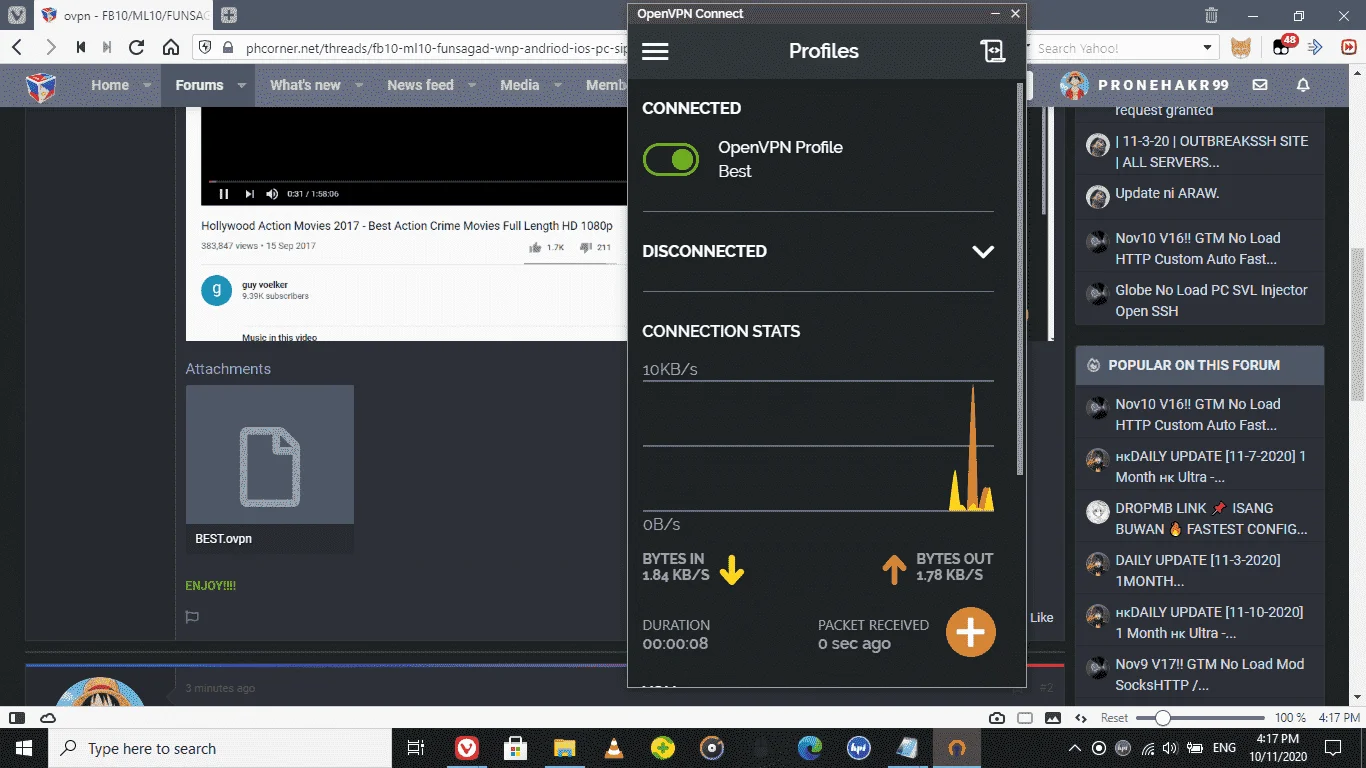Click the cat extension icon
The width and height of the screenshot is (1366, 768).
click(1240, 47)
